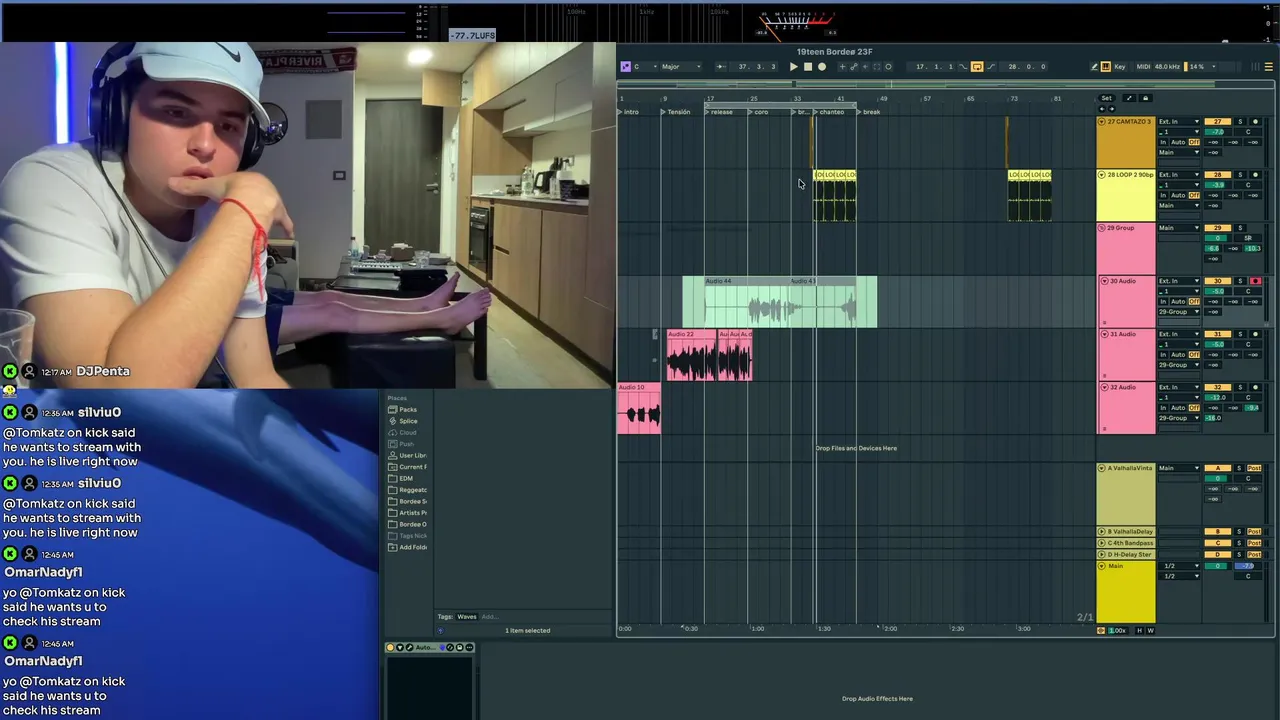
Task: Unfold the B ValhallaDelay return track
Action: (x=1102, y=531)
